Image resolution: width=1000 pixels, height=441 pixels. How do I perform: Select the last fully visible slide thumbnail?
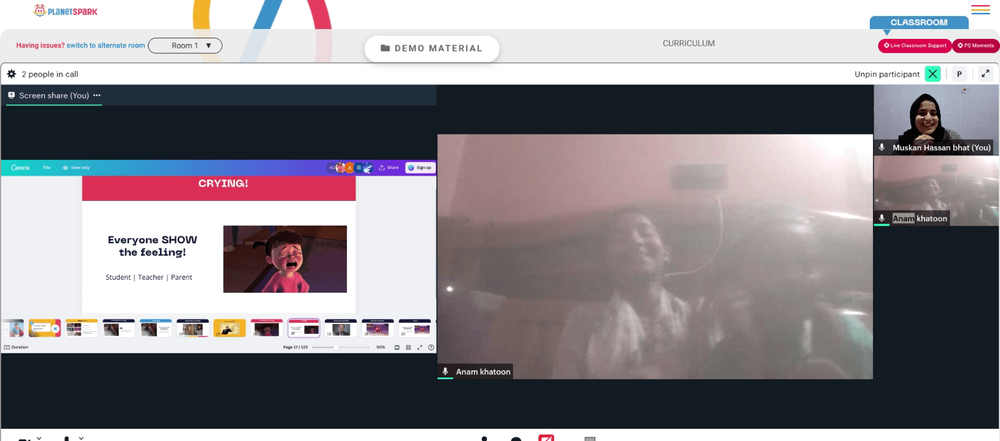(415, 328)
